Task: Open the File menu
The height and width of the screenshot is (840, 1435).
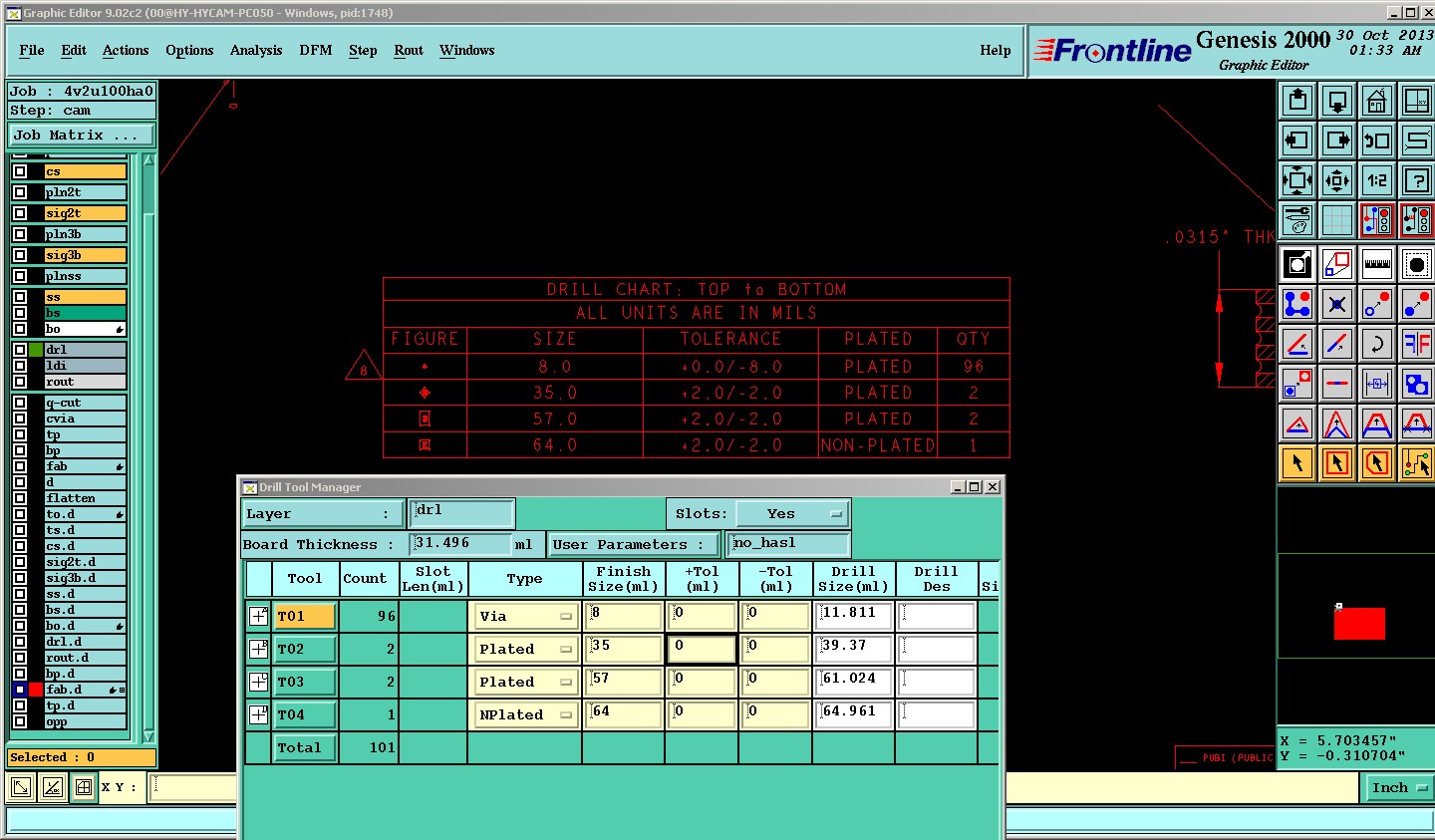Action: tap(32, 51)
